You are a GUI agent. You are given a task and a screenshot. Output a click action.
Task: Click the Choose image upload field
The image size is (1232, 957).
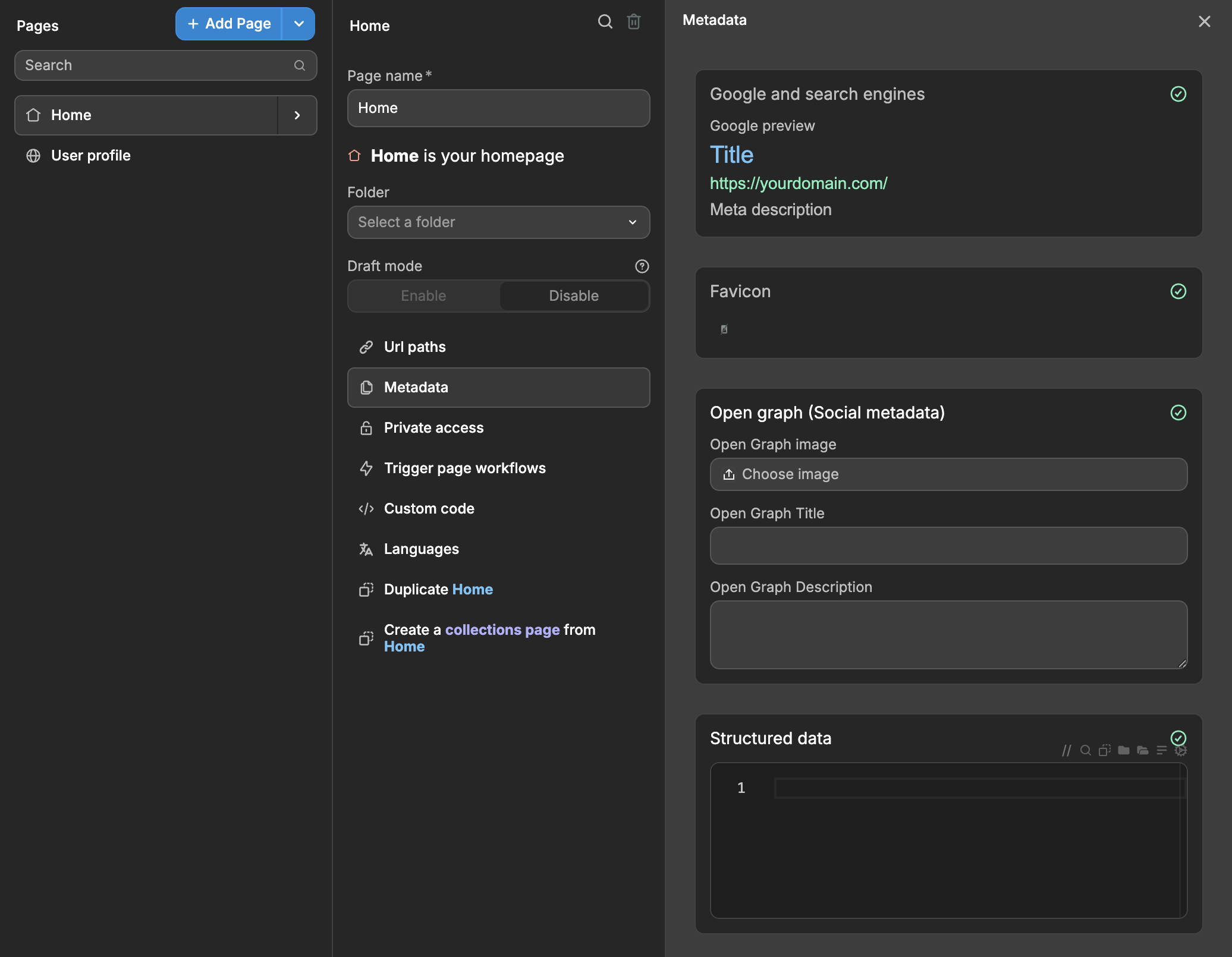point(948,474)
